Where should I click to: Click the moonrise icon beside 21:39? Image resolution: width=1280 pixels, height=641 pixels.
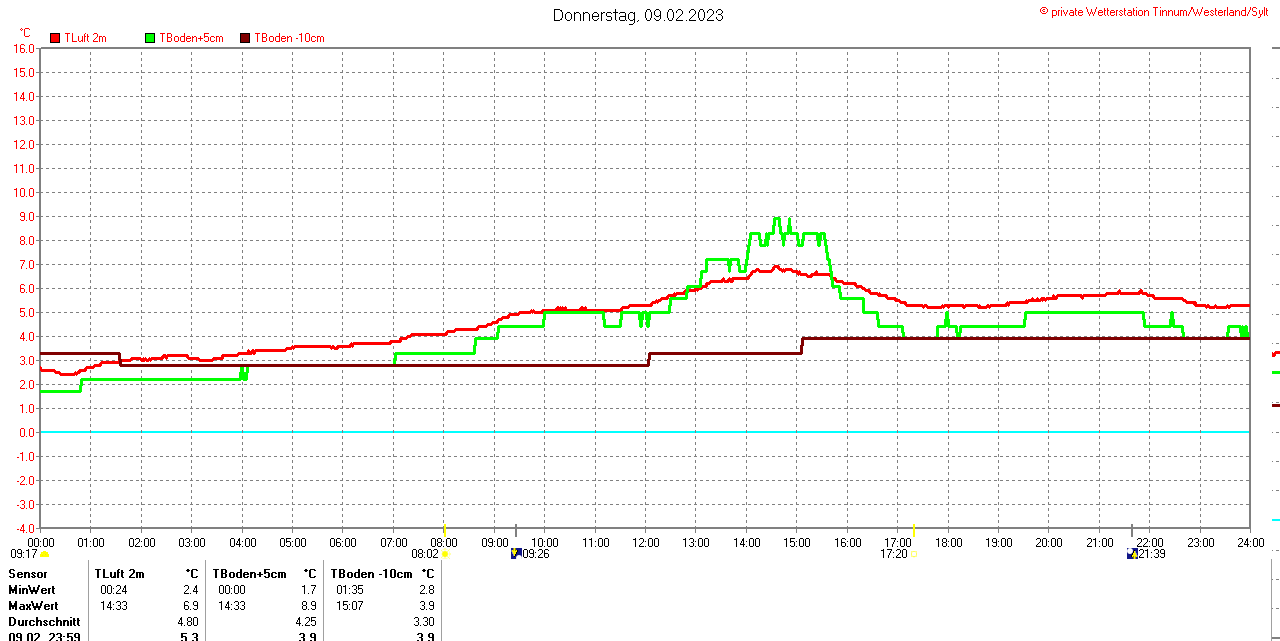tap(1132, 553)
